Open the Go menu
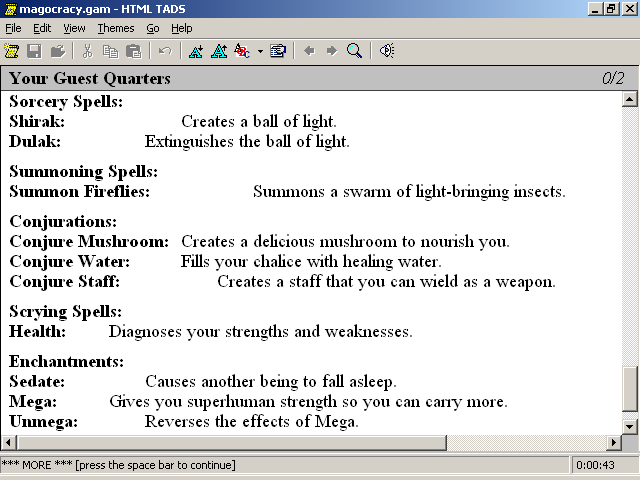 pos(152,28)
